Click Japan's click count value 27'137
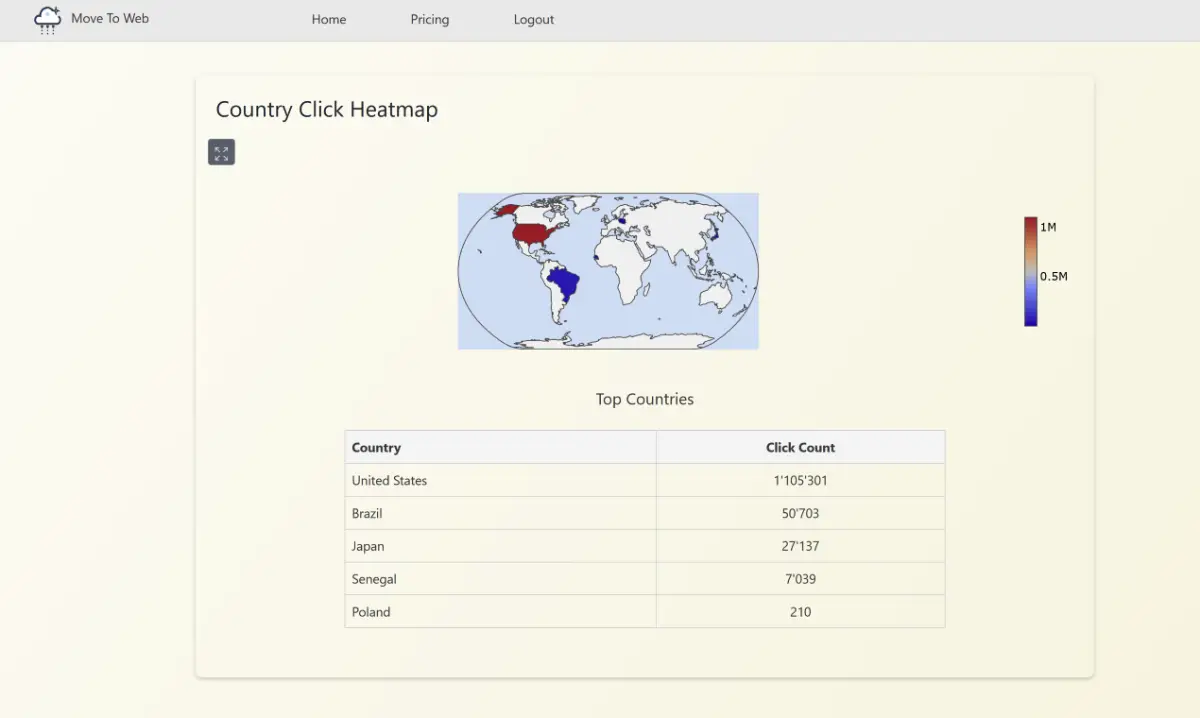Image resolution: width=1200 pixels, height=718 pixels. click(x=800, y=546)
